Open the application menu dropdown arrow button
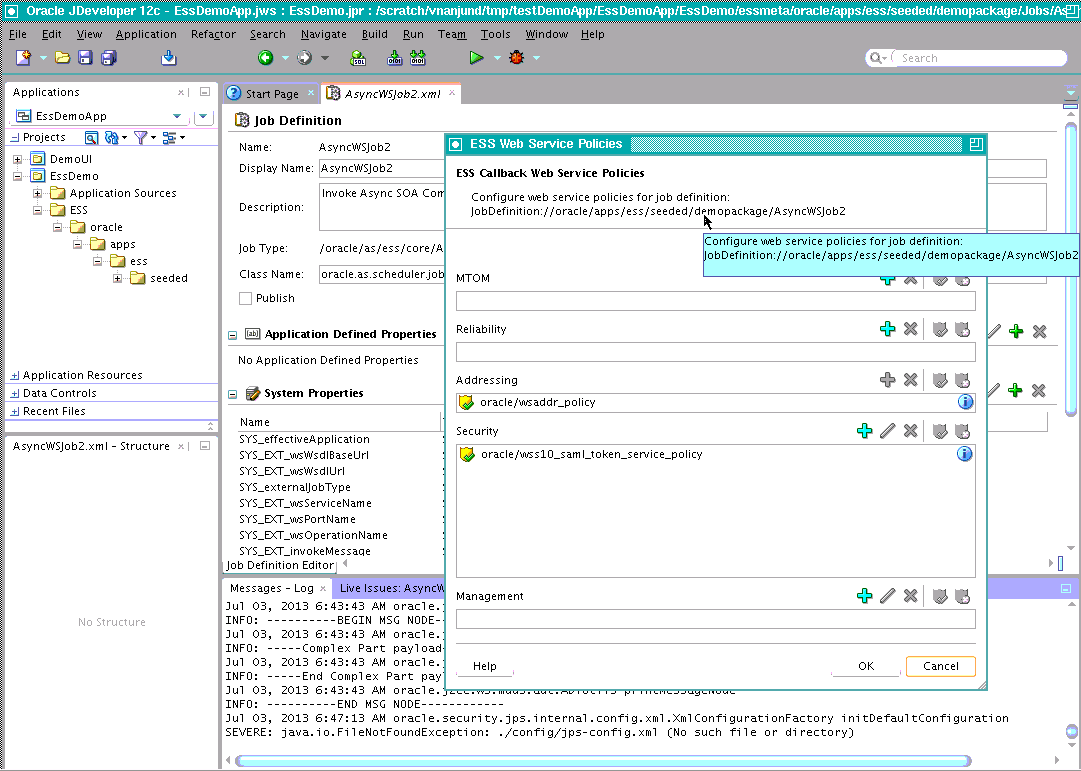1081x771 pixels. 203,117
